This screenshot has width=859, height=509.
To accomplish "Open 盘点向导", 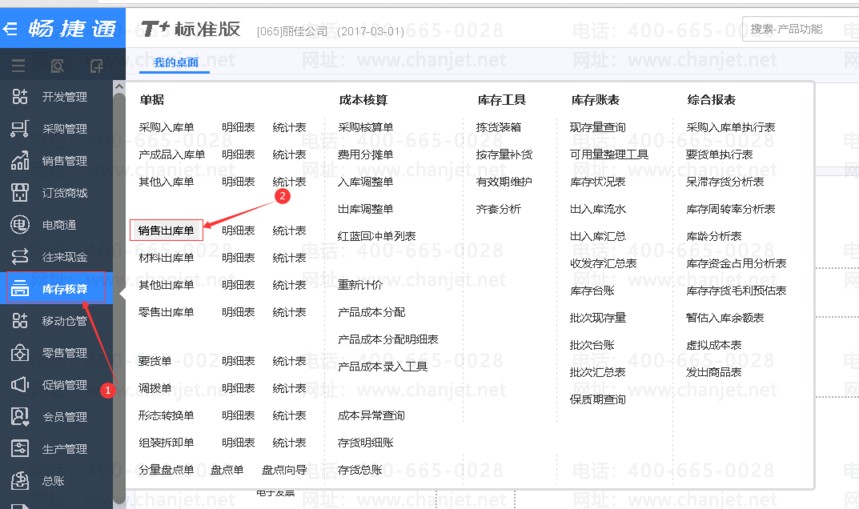I will (284, 470).
